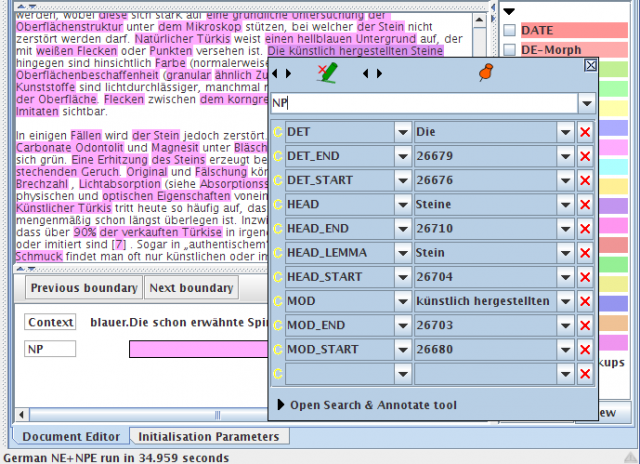The image size is (640, 464).
Task: Close the annotation editor popup
Action: 590,65
